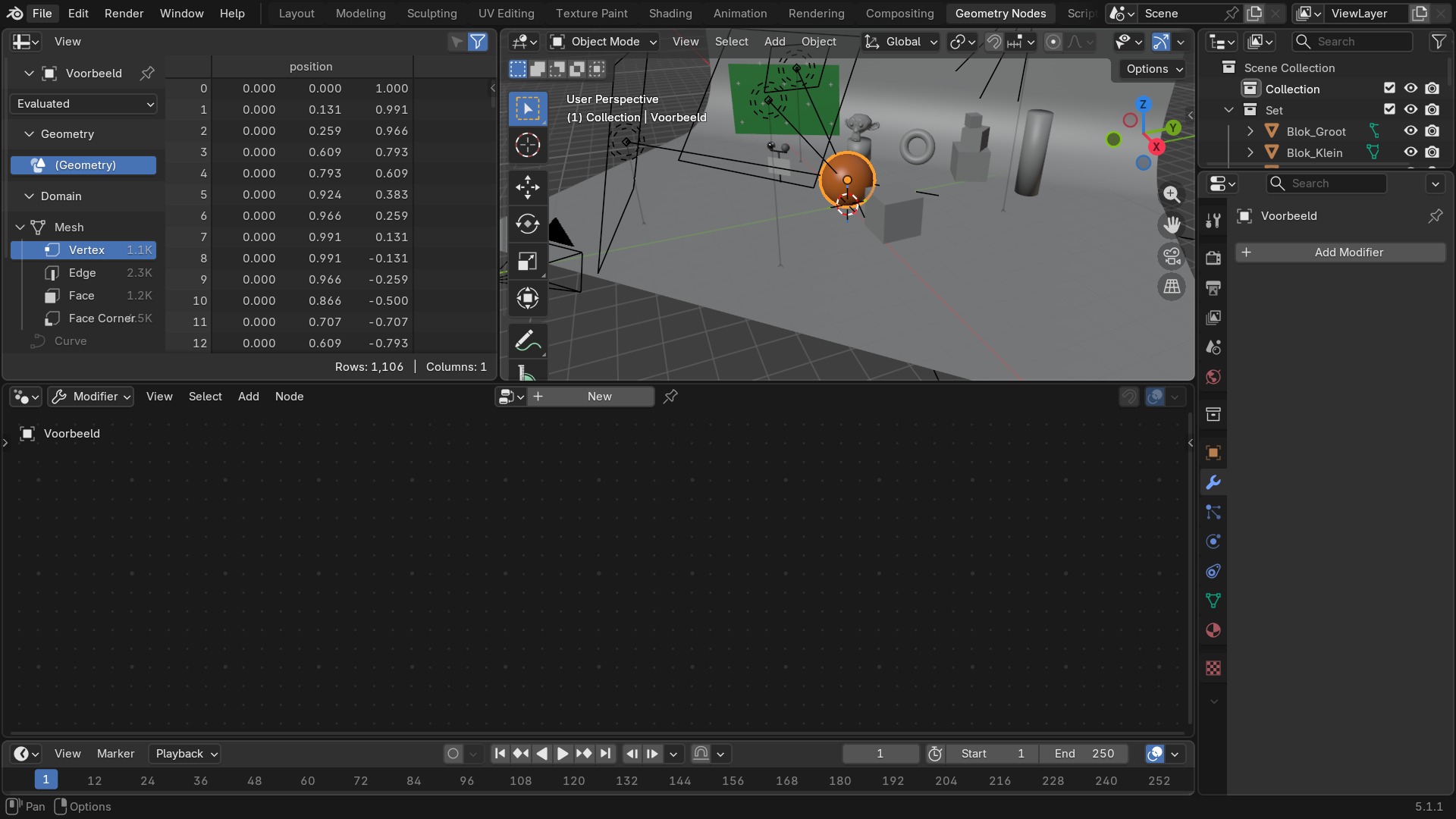Toggle Collection exclude checkbox in outliner

[x=1389, y=88]
